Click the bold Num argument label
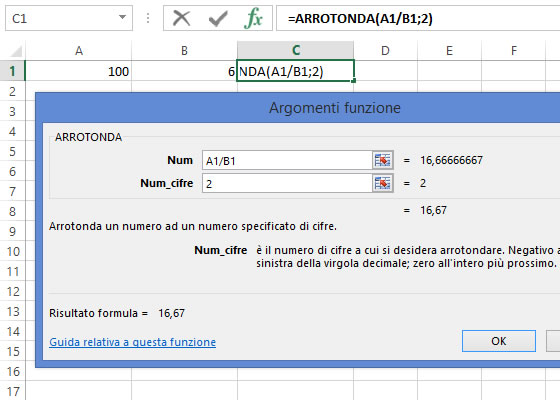The image size is (560, 400). click(x=180, y=160)
